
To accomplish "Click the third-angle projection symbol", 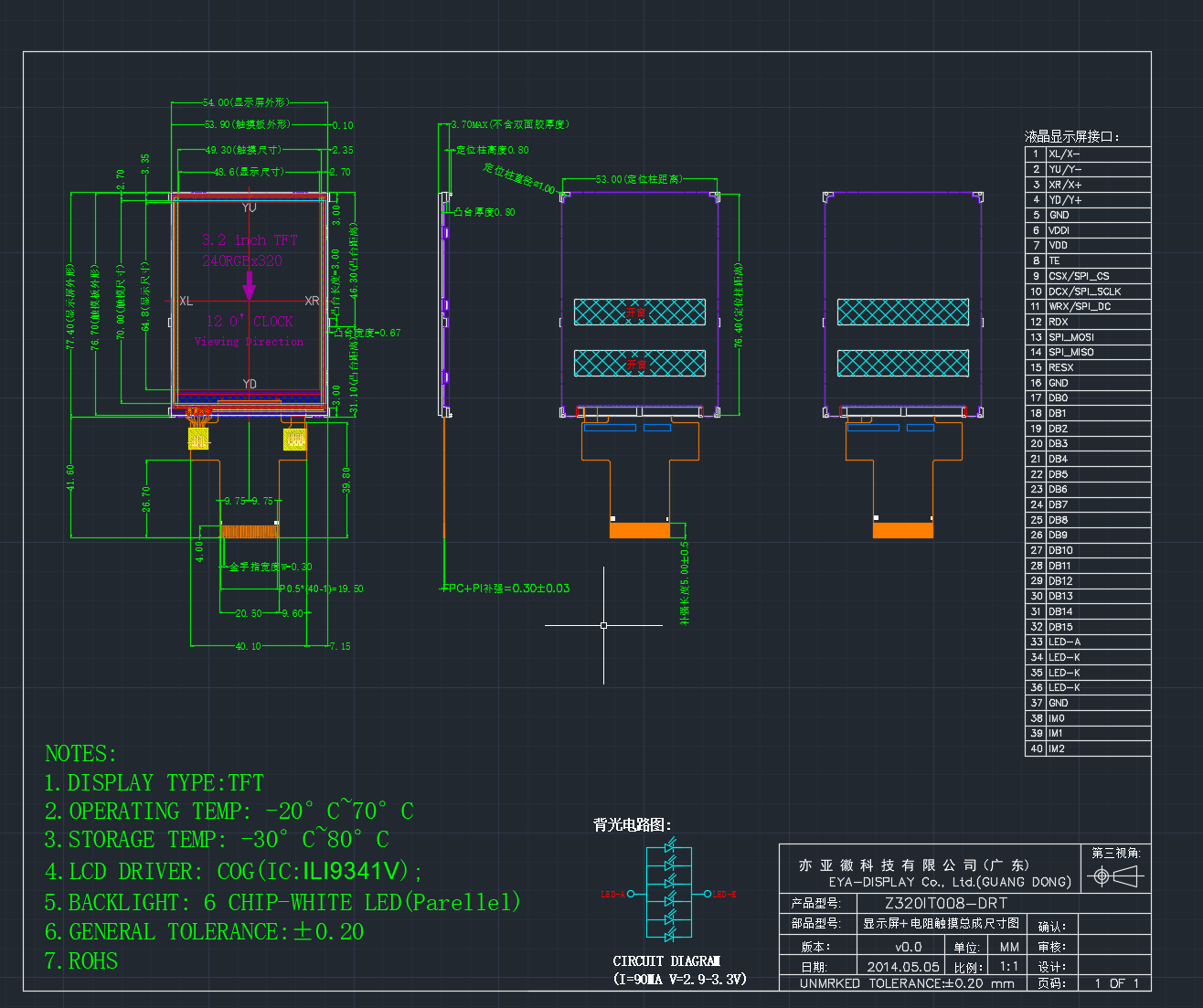I will [x=1116, y=877].
